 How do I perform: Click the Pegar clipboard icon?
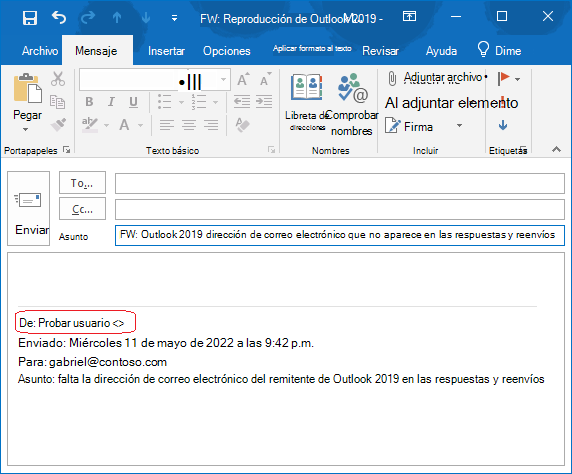coord(27,88)
